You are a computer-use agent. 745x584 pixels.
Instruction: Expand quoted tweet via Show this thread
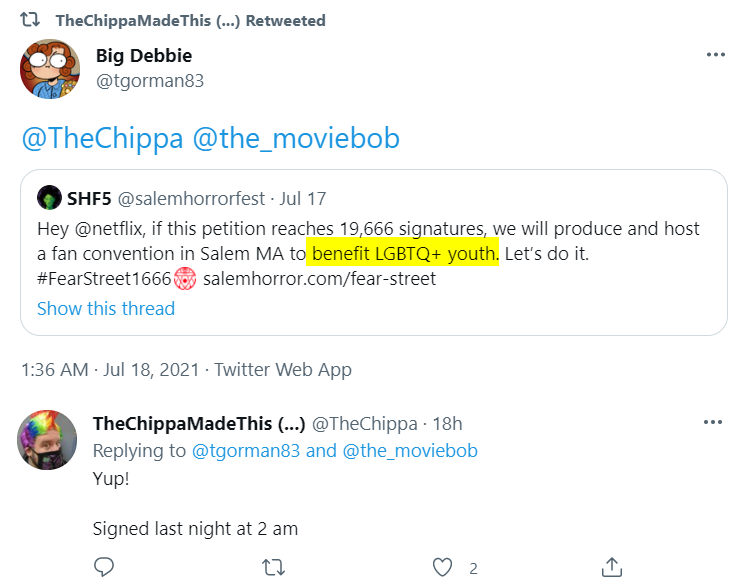point(106,308)
